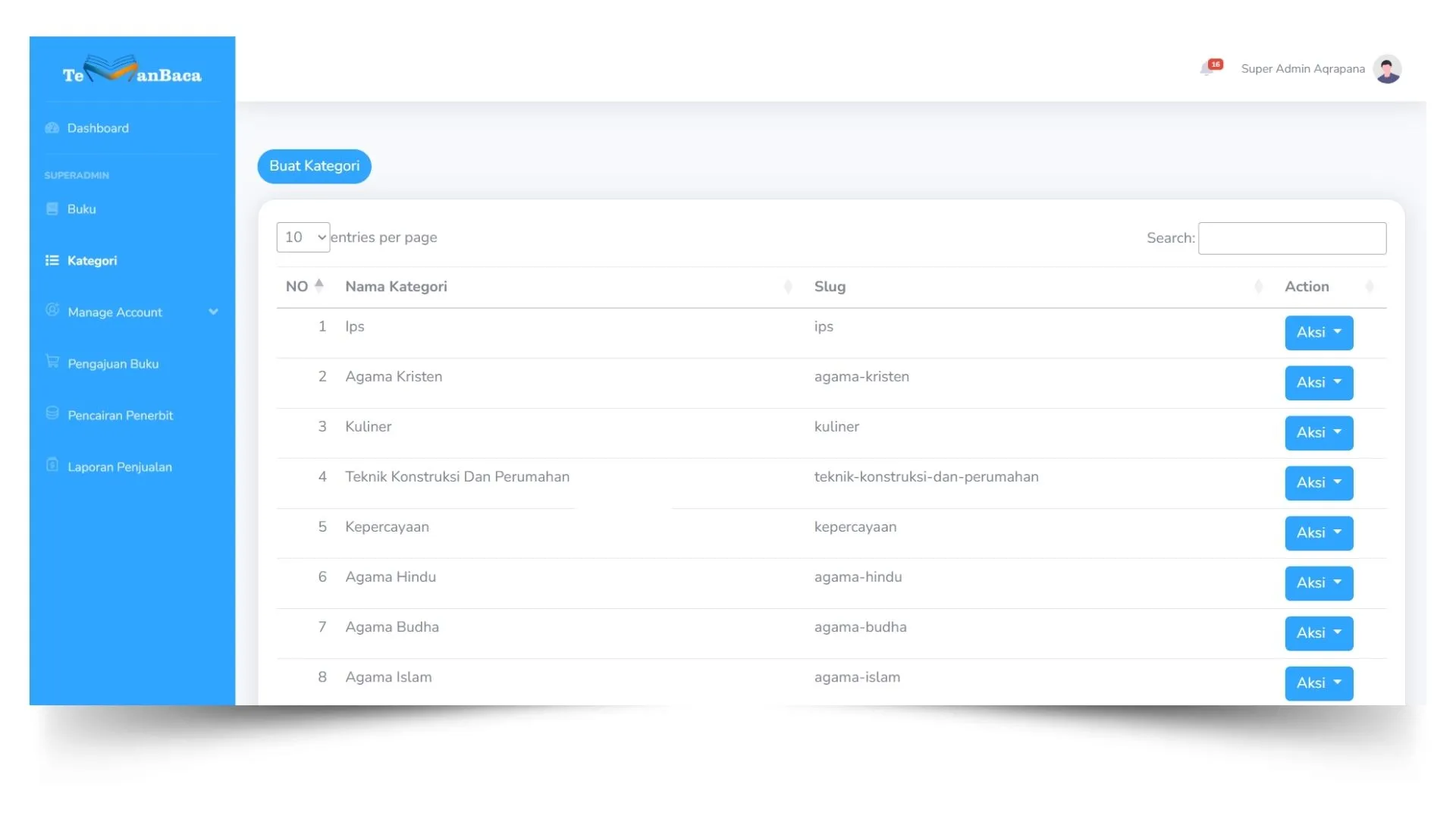This screenshot has height=819, width=1456.
Task: Sort table by Nama Kategori column
Action: coord(396,287)
